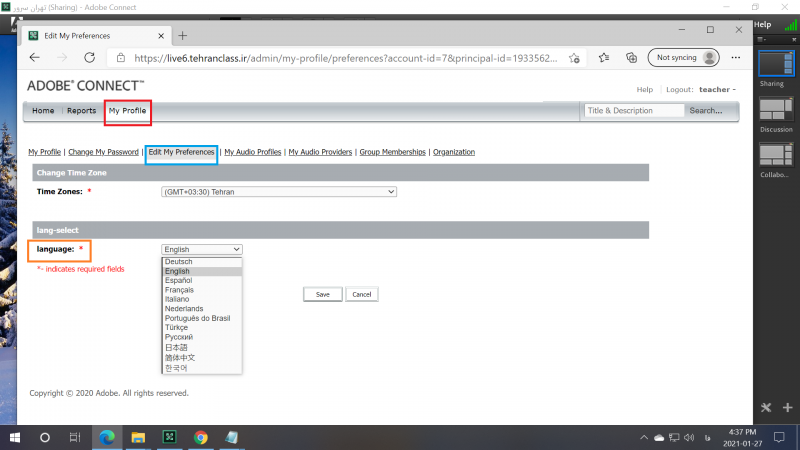Click the Title & Description search field
Image resolution: width=800 pixels, height=450 pixels.
pos(634,111)
